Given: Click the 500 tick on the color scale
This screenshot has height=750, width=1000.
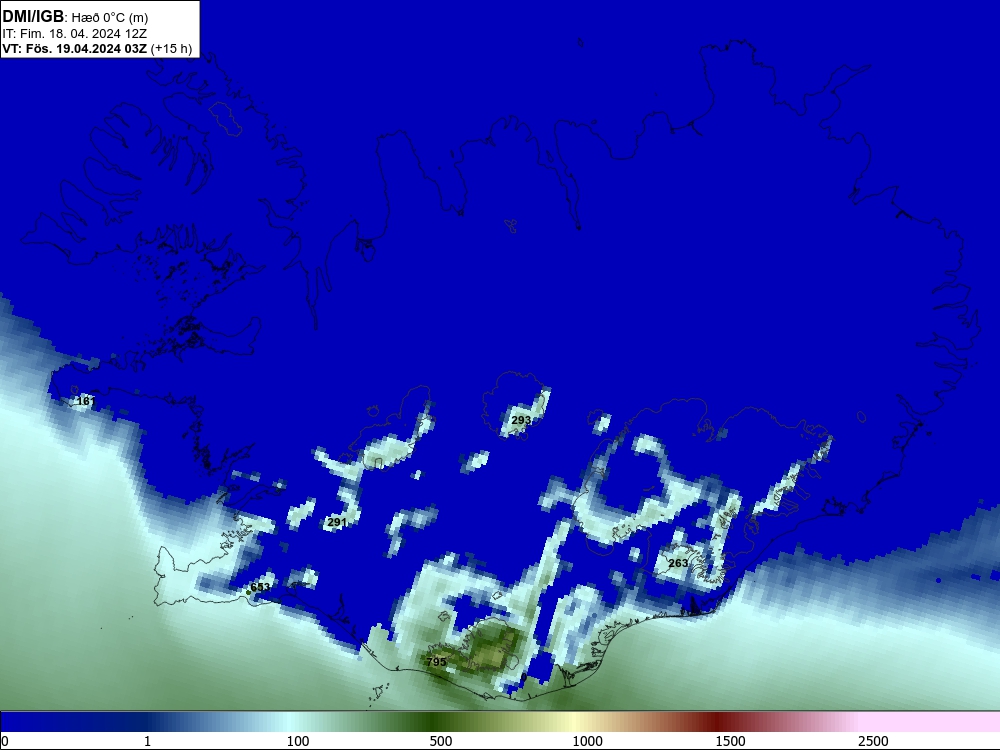Looking at the screenshot, I should coord(441,741).
